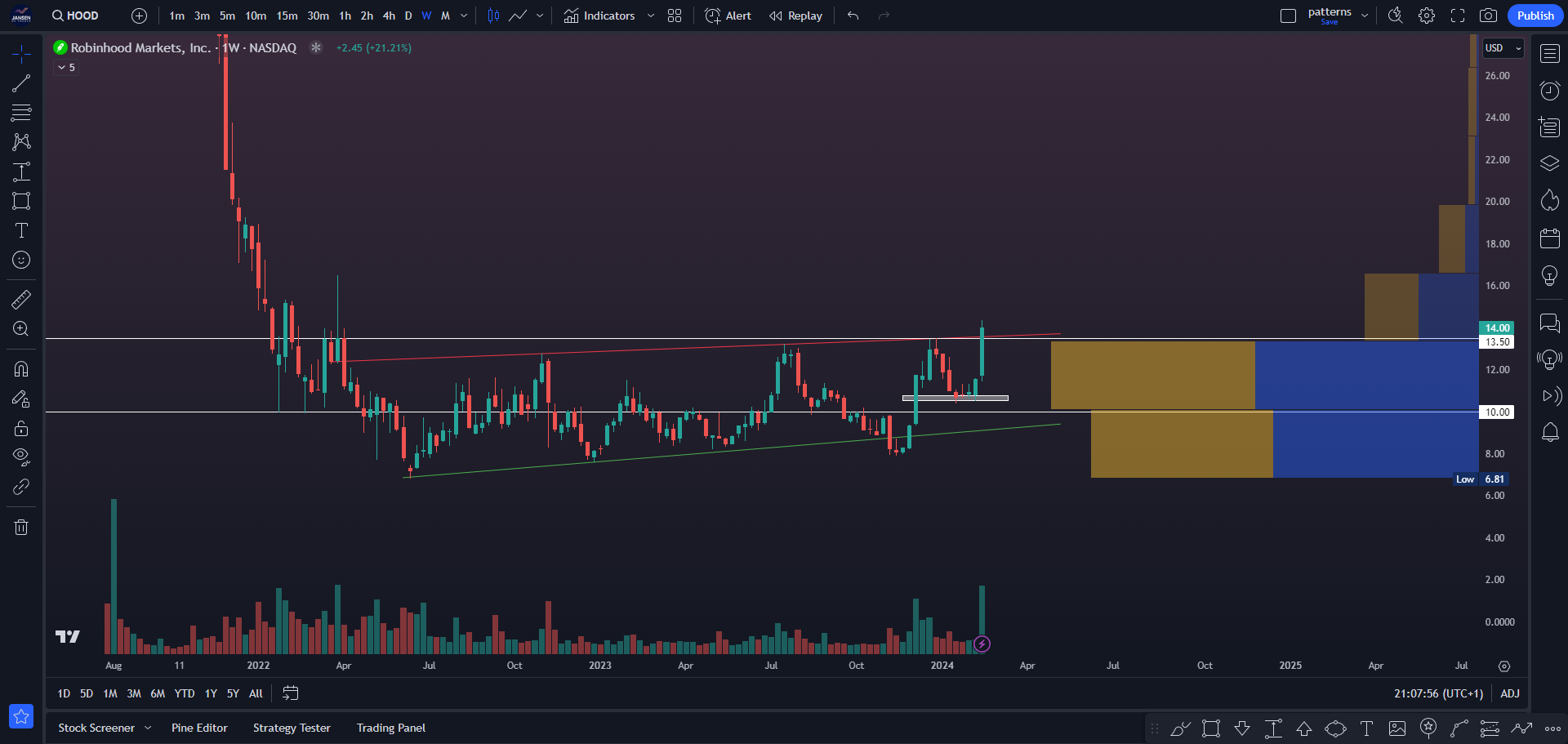Select the monthly M timeframe
Viewport: 1568px width, 744px height.
coord(445,16)
